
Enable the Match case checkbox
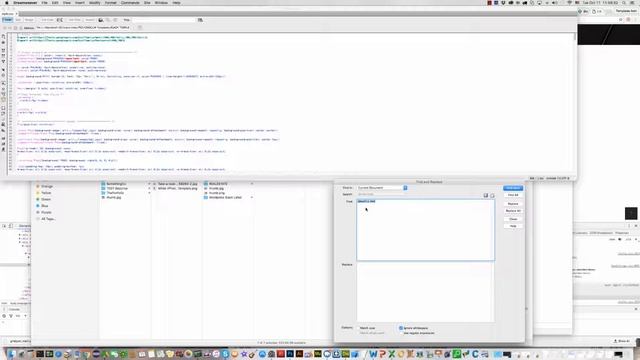pyautogui.click(x=359, y=328)
